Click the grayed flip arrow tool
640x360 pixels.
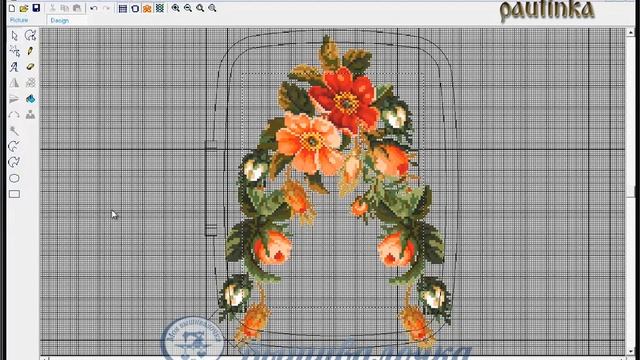pyautogui.click(x=14, y=99)
